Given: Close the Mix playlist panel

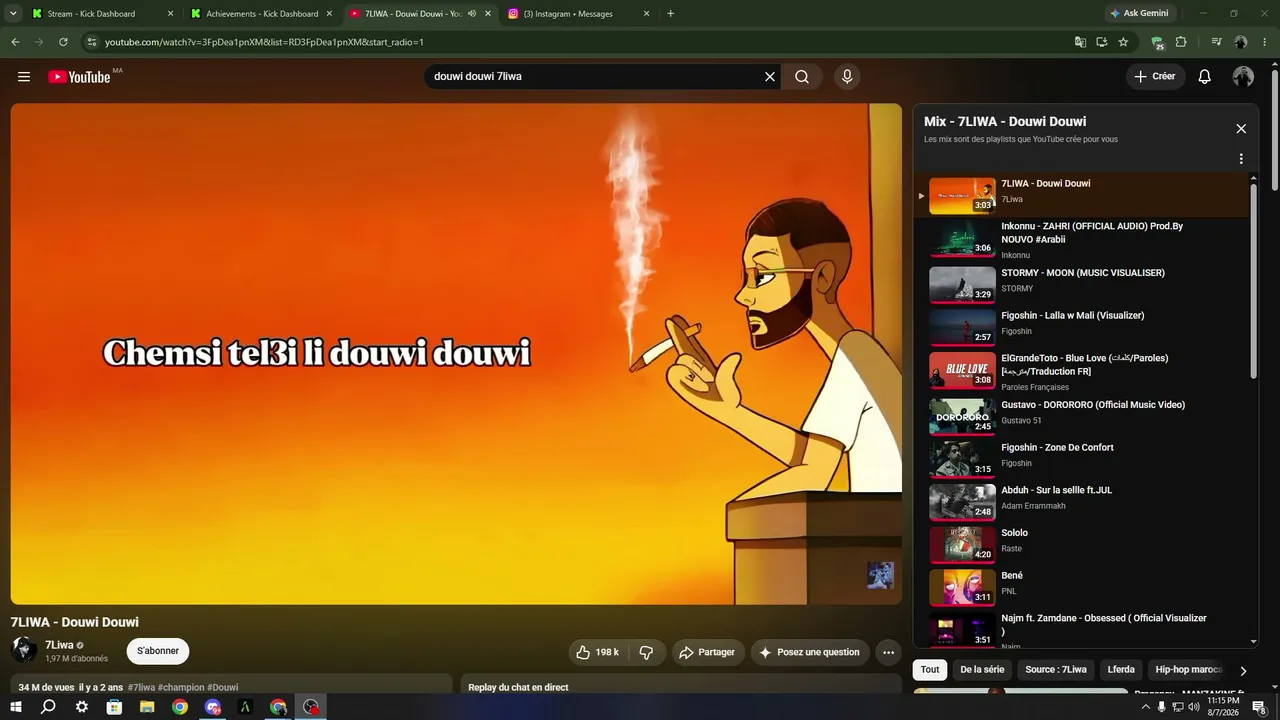Looking at the screenshot, I should point(1241,129).
